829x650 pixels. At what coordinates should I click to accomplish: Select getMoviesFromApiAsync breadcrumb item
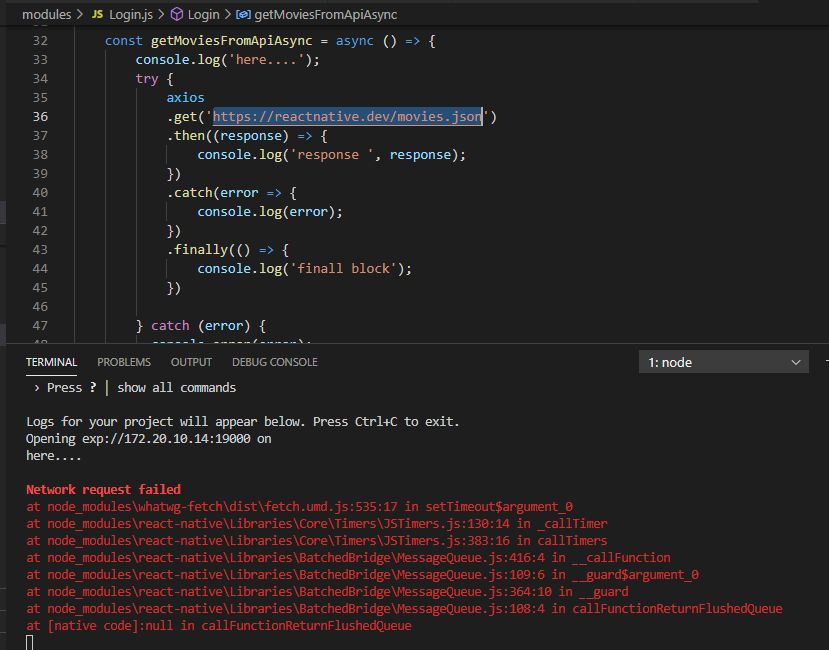[x=326, y=14]
